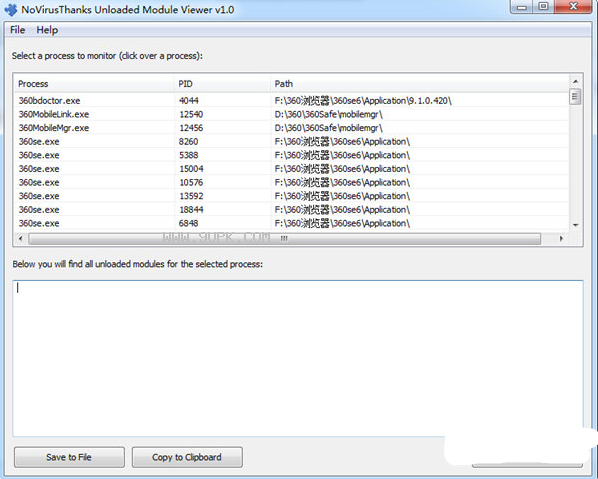This screenshot has height=479, width=598.
Task: Click the PID cell 12456
Action: [x=191, y=128]
